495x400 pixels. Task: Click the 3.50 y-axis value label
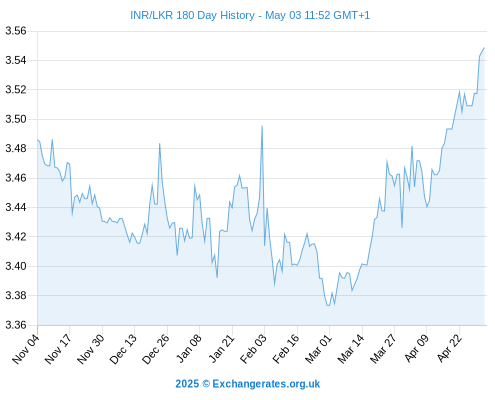point(16,119)
